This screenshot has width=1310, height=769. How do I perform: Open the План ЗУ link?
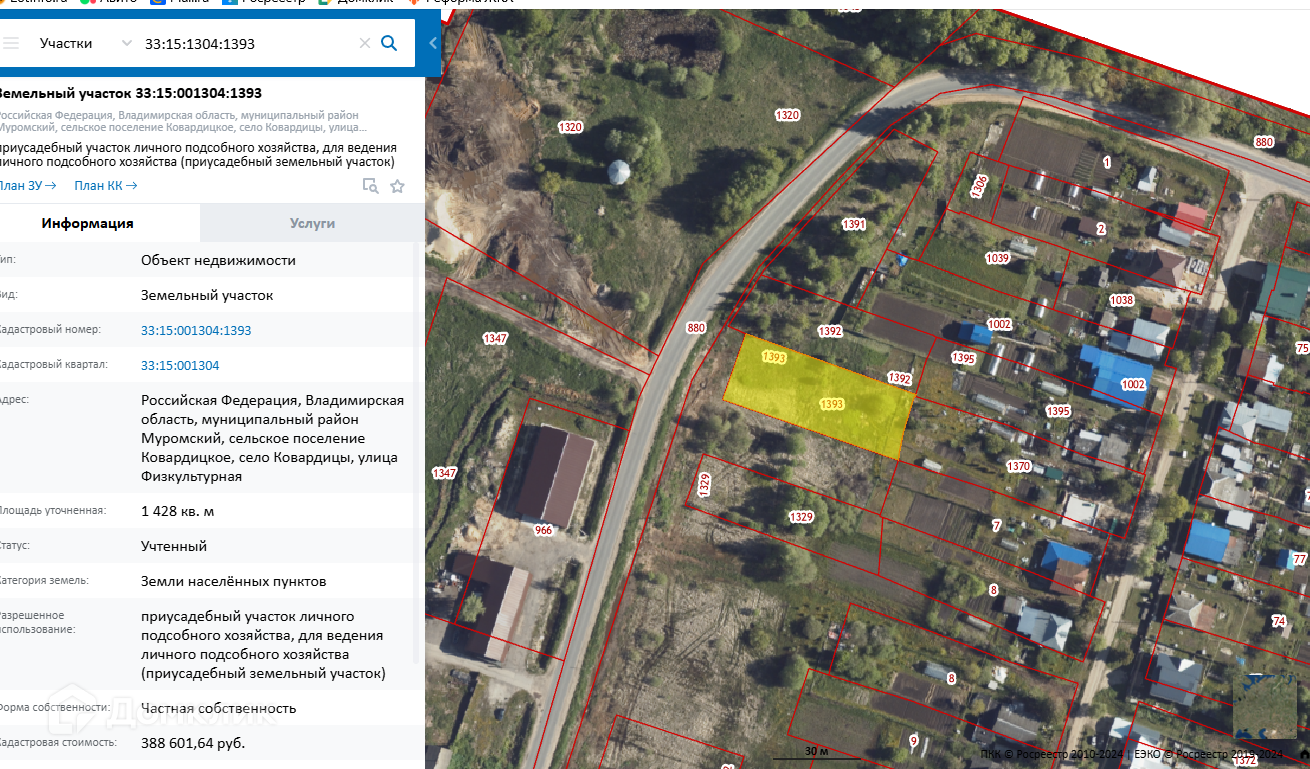pos(27,185)
